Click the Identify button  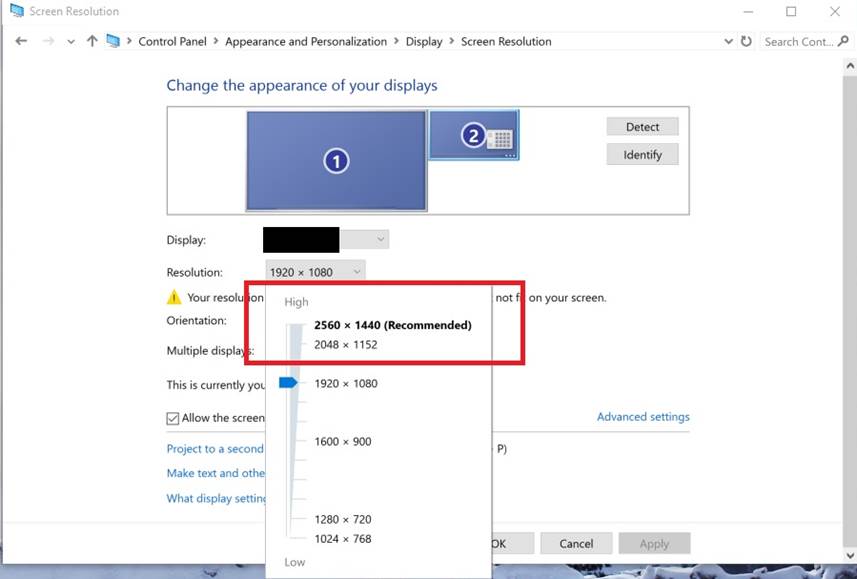[642, 155]
